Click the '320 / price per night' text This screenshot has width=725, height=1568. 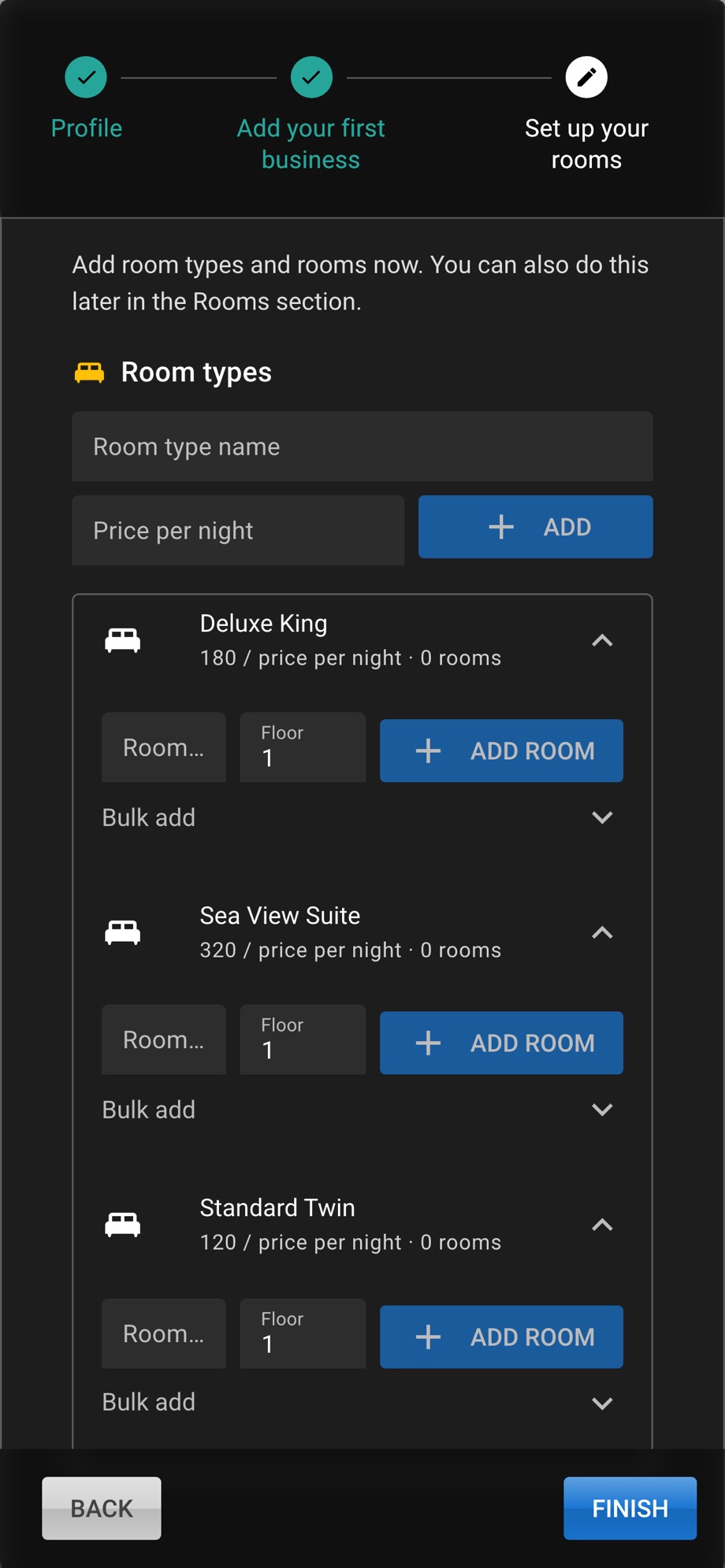tap(301, 950)
